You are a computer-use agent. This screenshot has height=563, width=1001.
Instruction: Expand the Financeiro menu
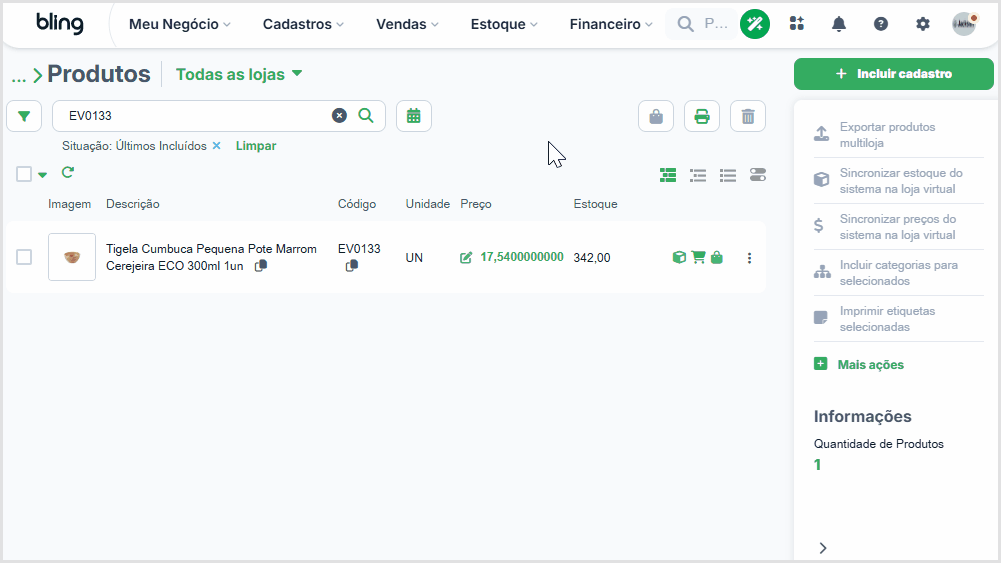click(611, 24)
